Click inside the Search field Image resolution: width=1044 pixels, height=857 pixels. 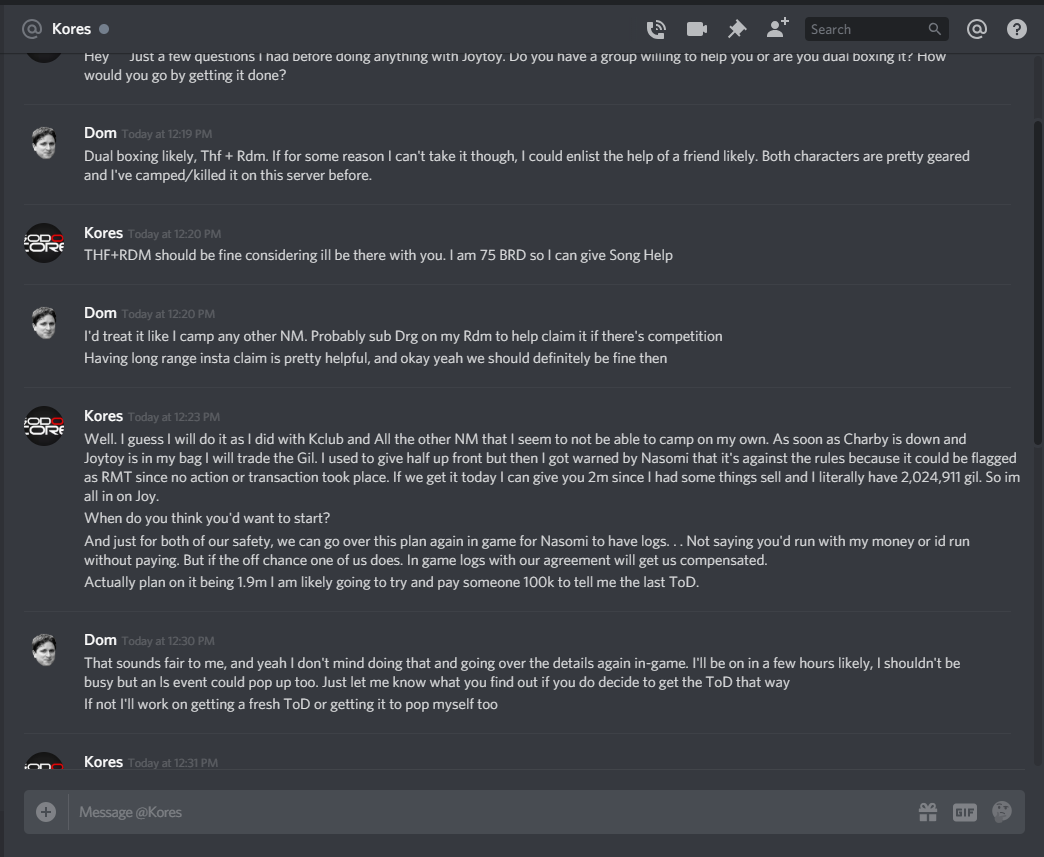[x=867, y=29]
